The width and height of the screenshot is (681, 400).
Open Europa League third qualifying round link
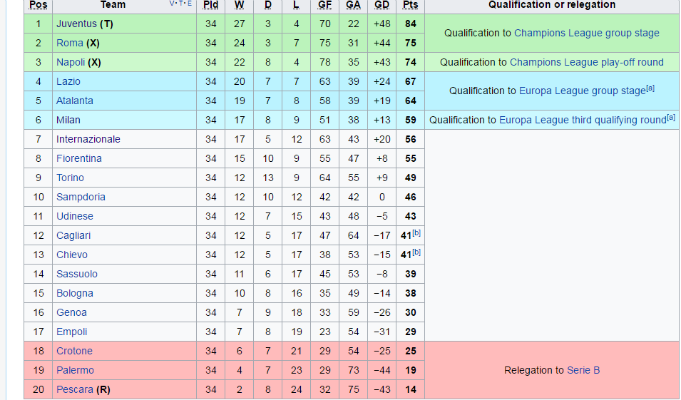(x=583, y=120)
